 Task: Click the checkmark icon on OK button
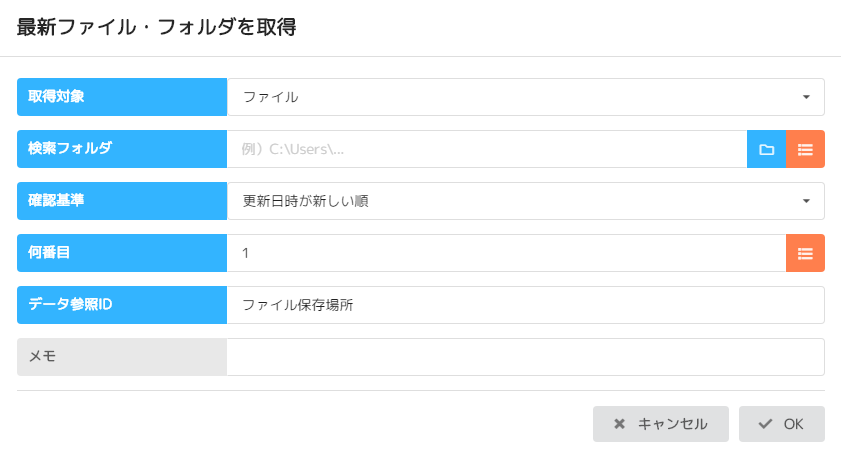coord(766,424)
